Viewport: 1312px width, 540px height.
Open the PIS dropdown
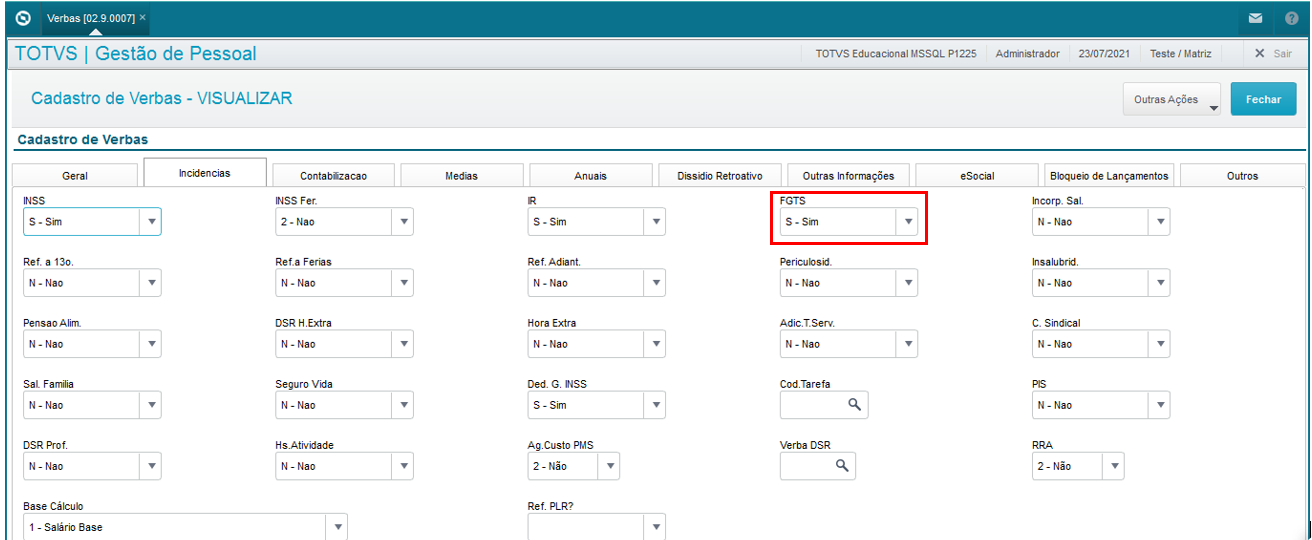[1160, 405]
